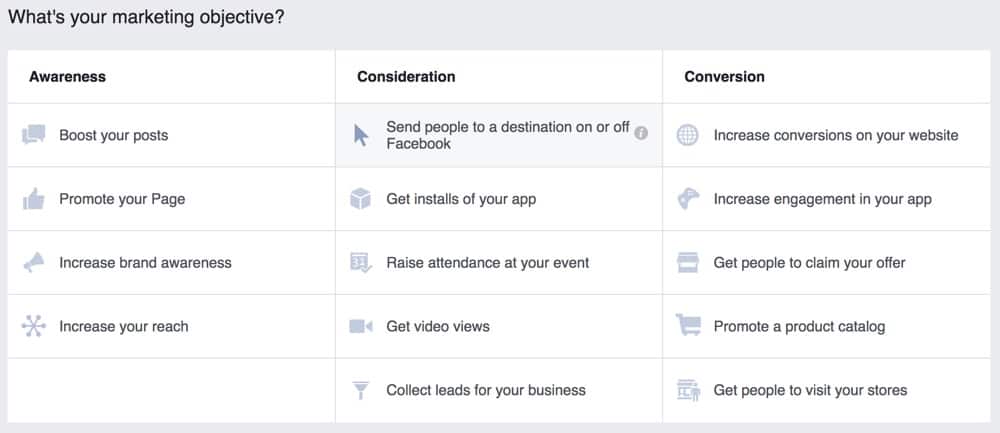Viewport: 1000px width, 433px height.
Task: Click the globe icon for website conversions
Action: point(688,135)
